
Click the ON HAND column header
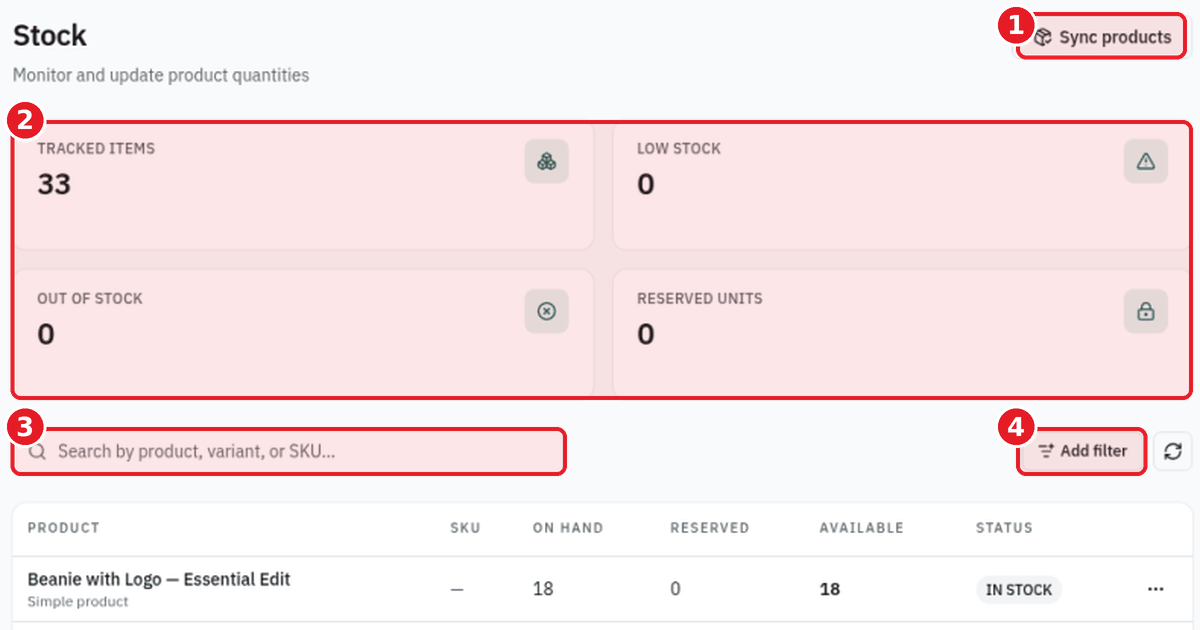568,528
